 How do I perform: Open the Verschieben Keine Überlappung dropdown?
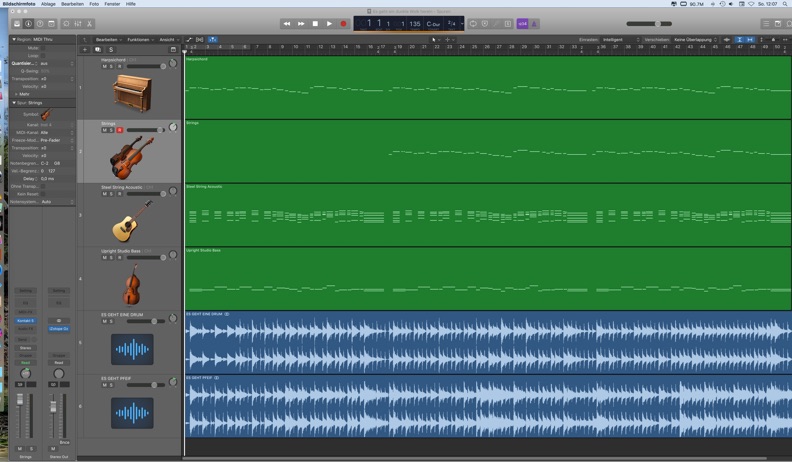point(696,39)
